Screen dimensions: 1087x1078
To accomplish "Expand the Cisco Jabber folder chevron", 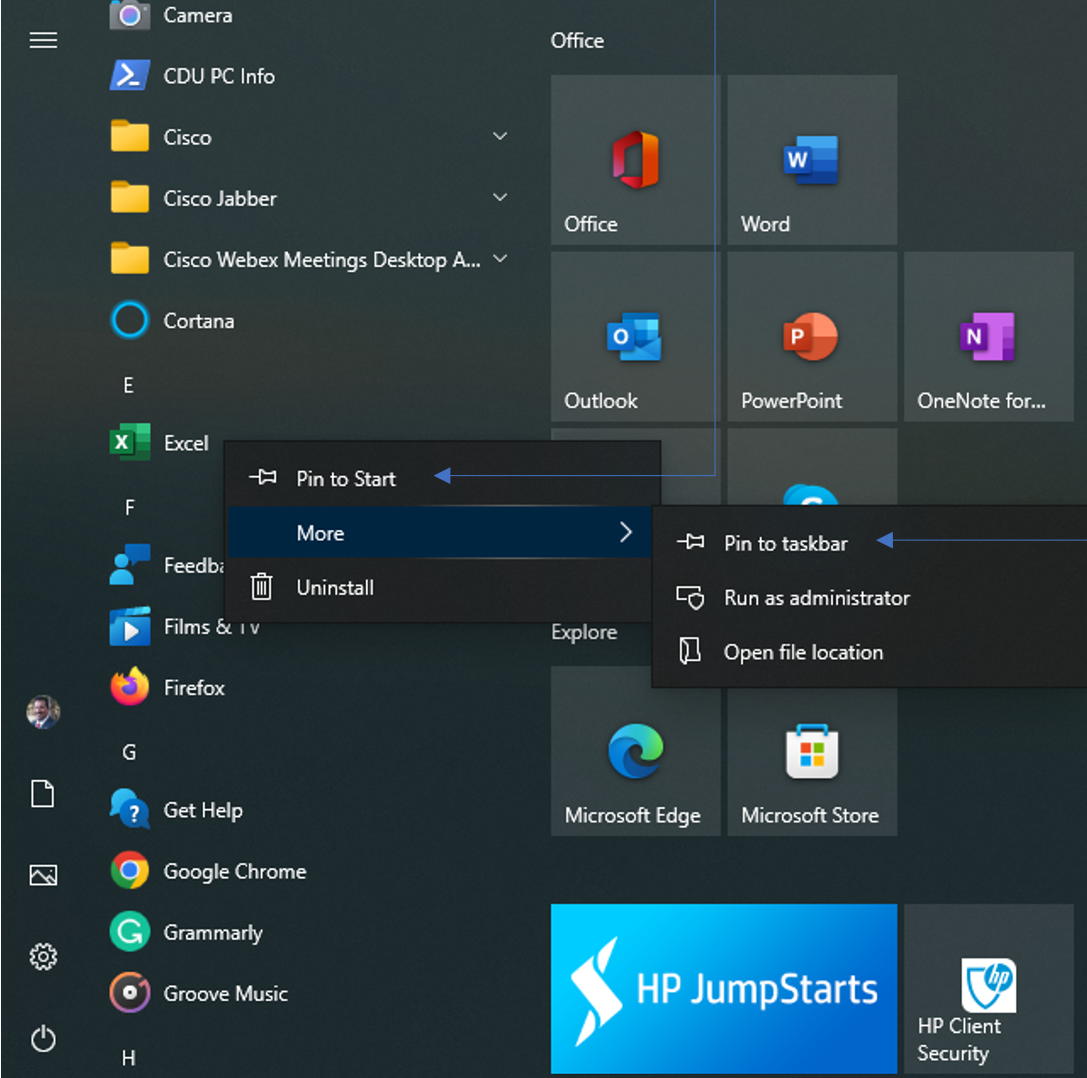I will click(x=500, y=197).
